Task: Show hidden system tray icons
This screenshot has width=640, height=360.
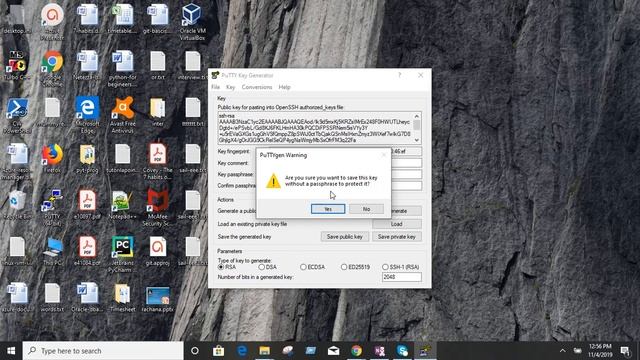Action: [562, 351]
